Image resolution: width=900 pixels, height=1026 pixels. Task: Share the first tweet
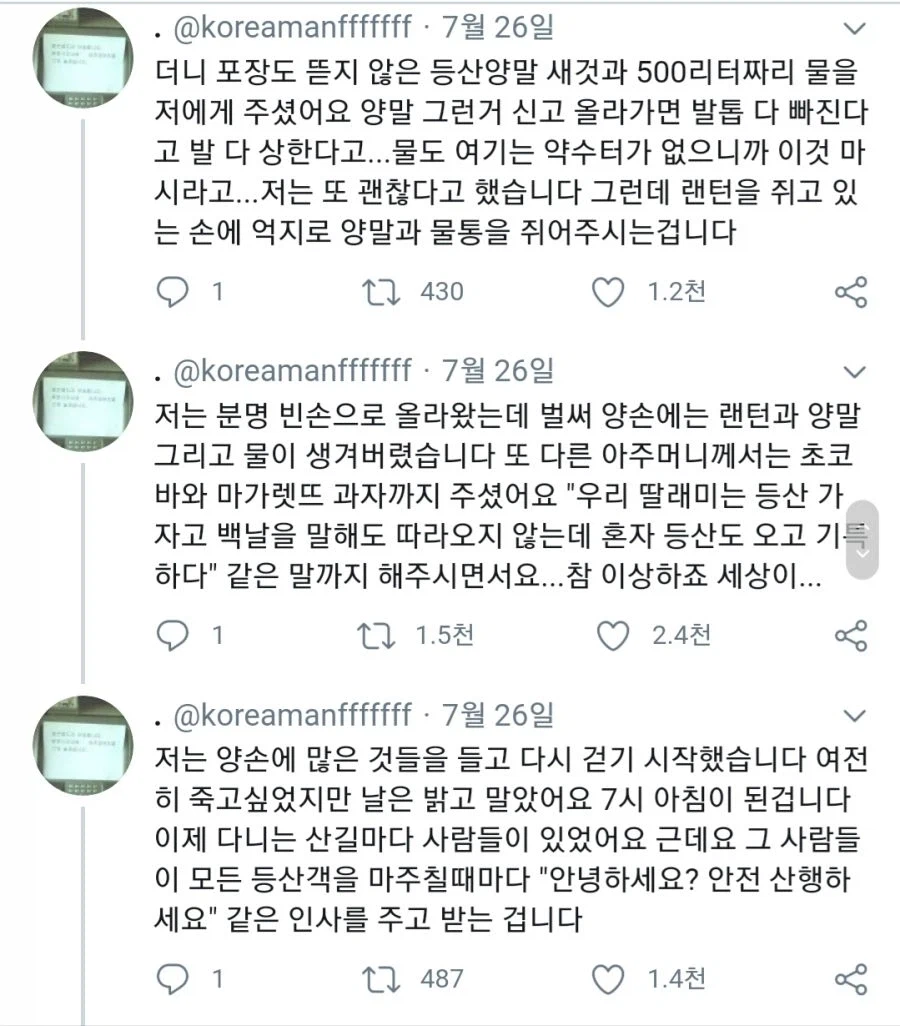[x=850, y=292]
